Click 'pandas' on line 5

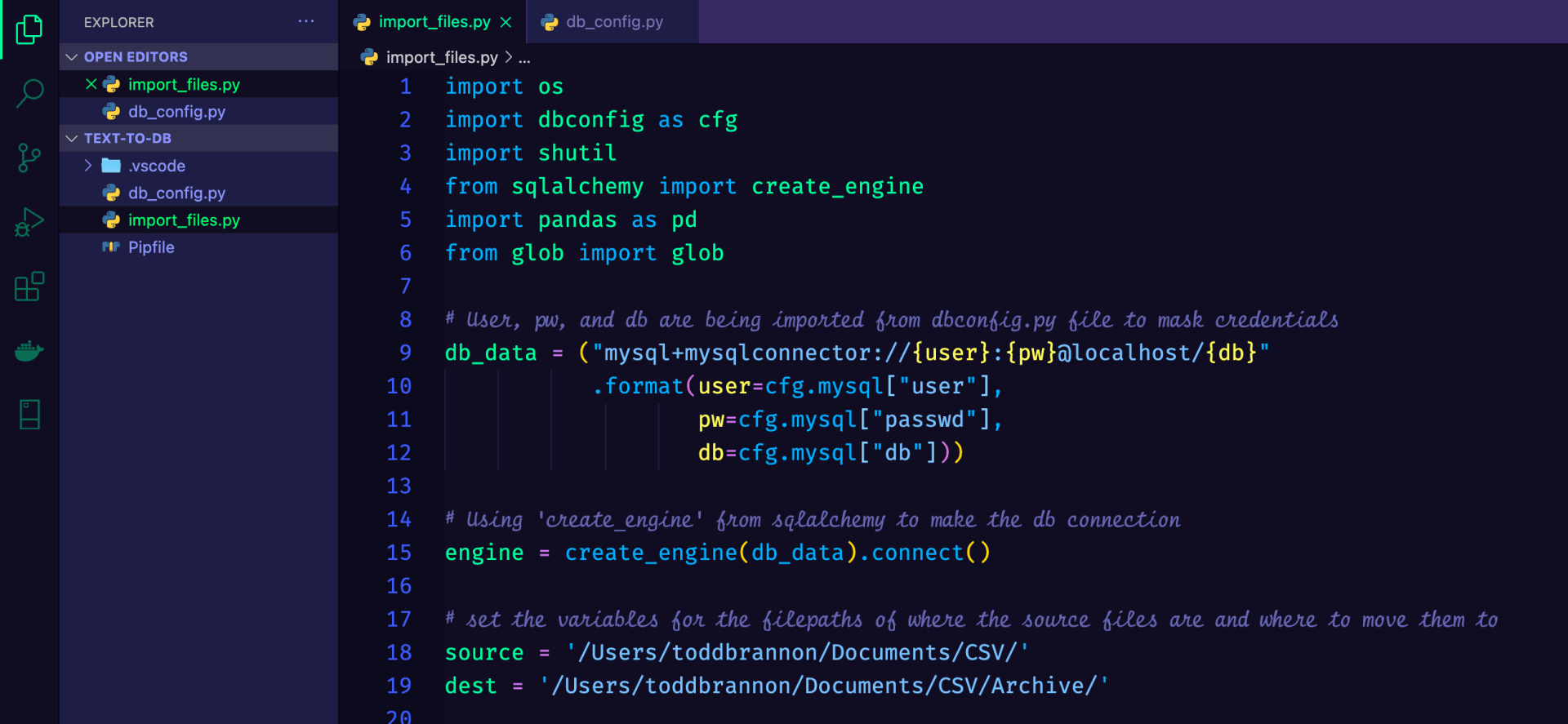[x=577, y=220]
